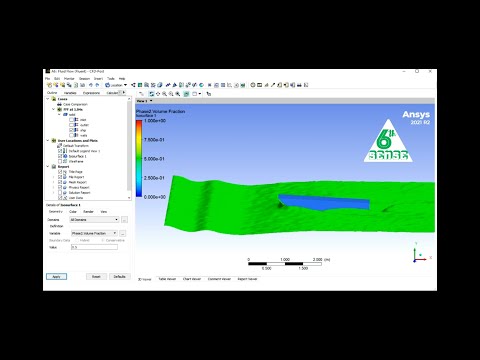Insert a Particle Track from toolbar
Viewport: 480px width, 360px height.
[153, 85]
